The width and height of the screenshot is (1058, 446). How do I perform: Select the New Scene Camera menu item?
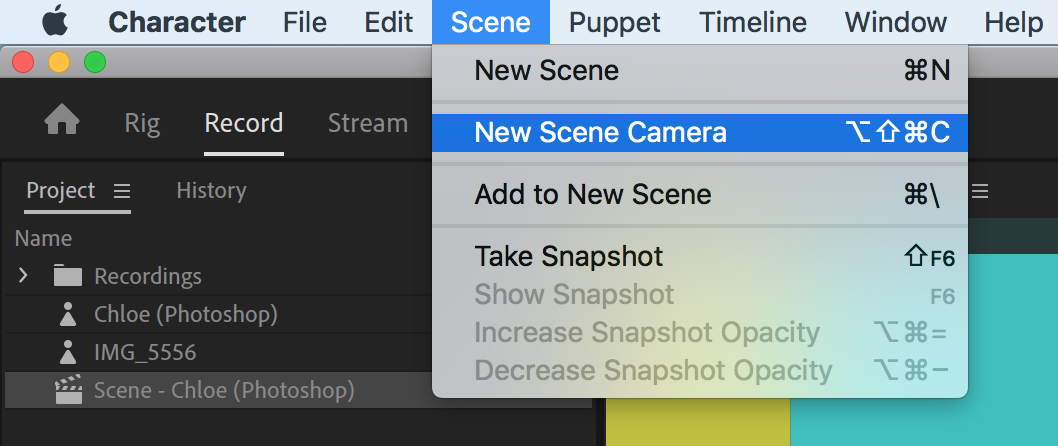click(600, 132)
